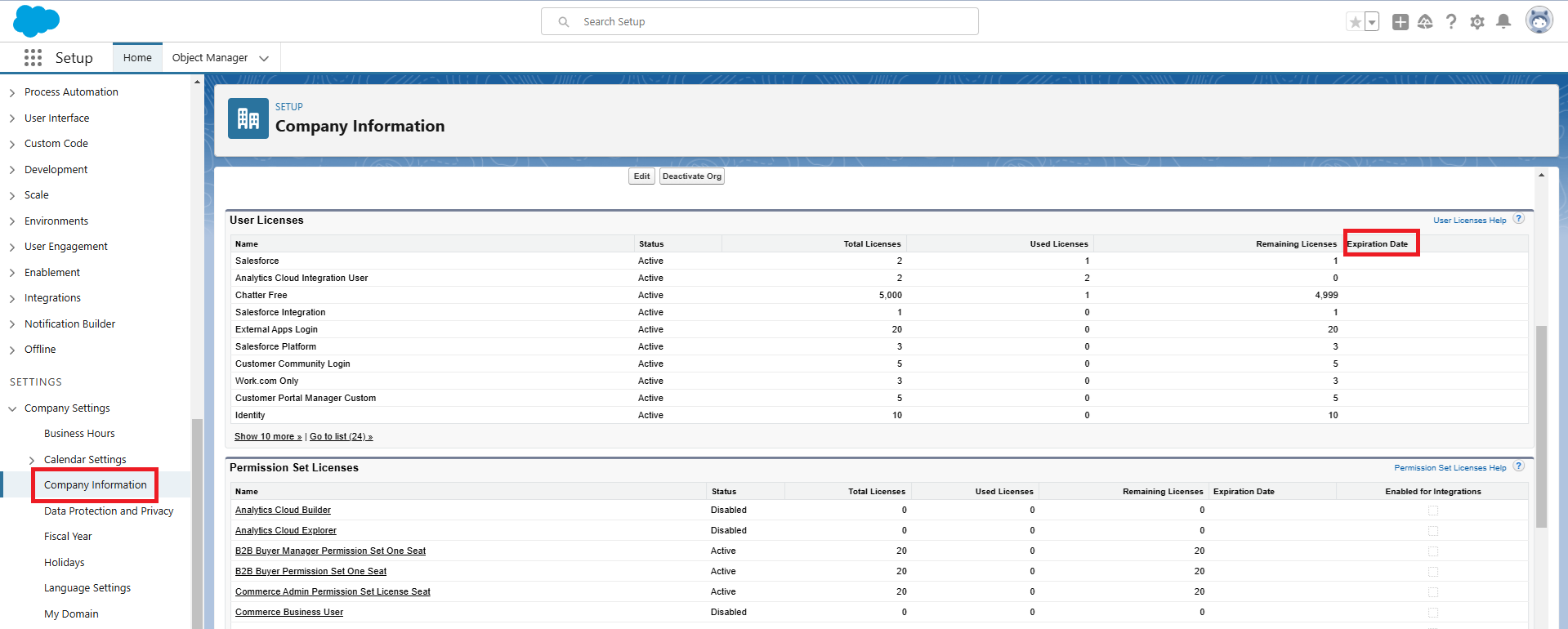Click the Expiration Date column header in User Licenses

[1377, 243]
